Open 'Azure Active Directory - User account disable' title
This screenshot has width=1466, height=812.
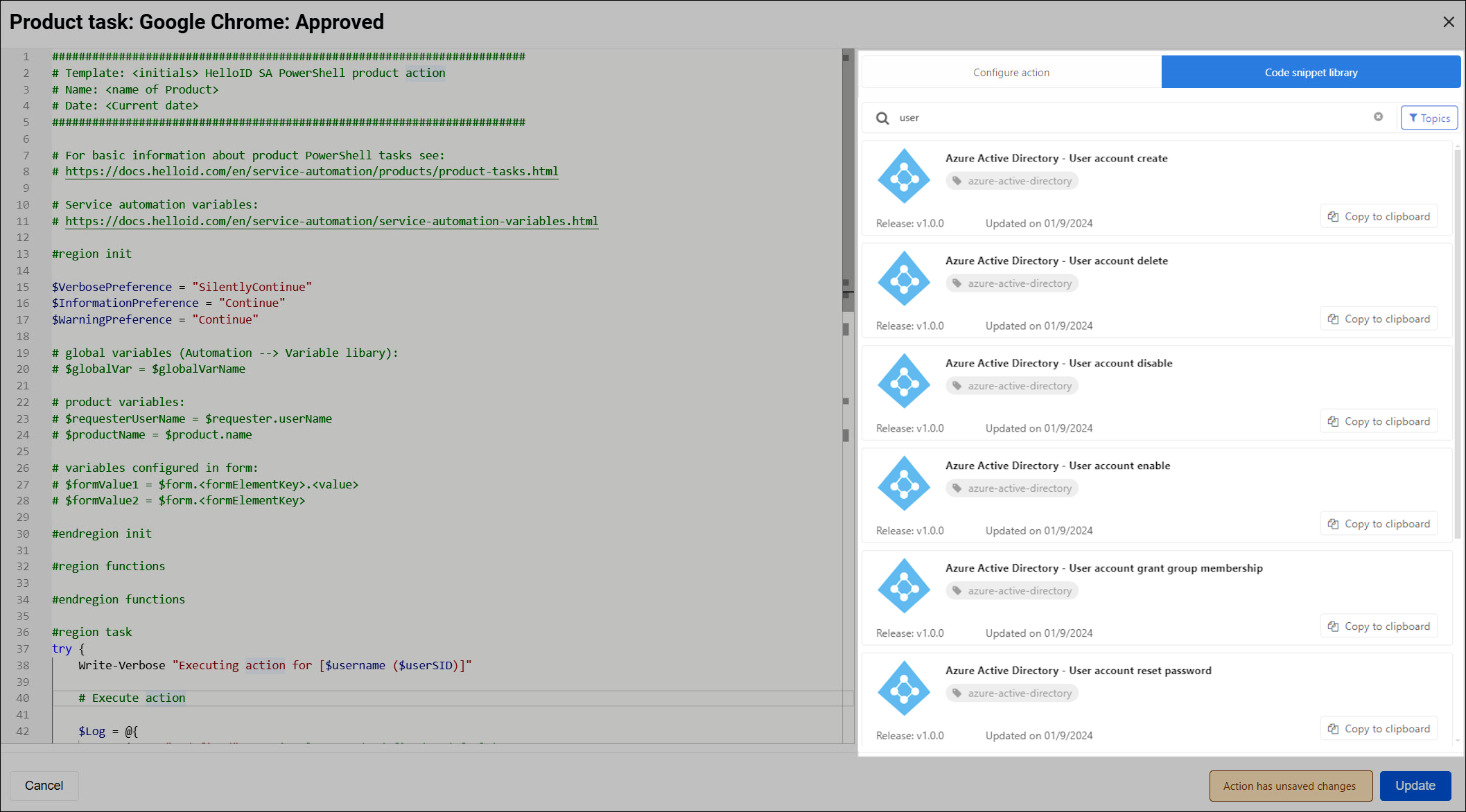click(x=1059, y=363)
